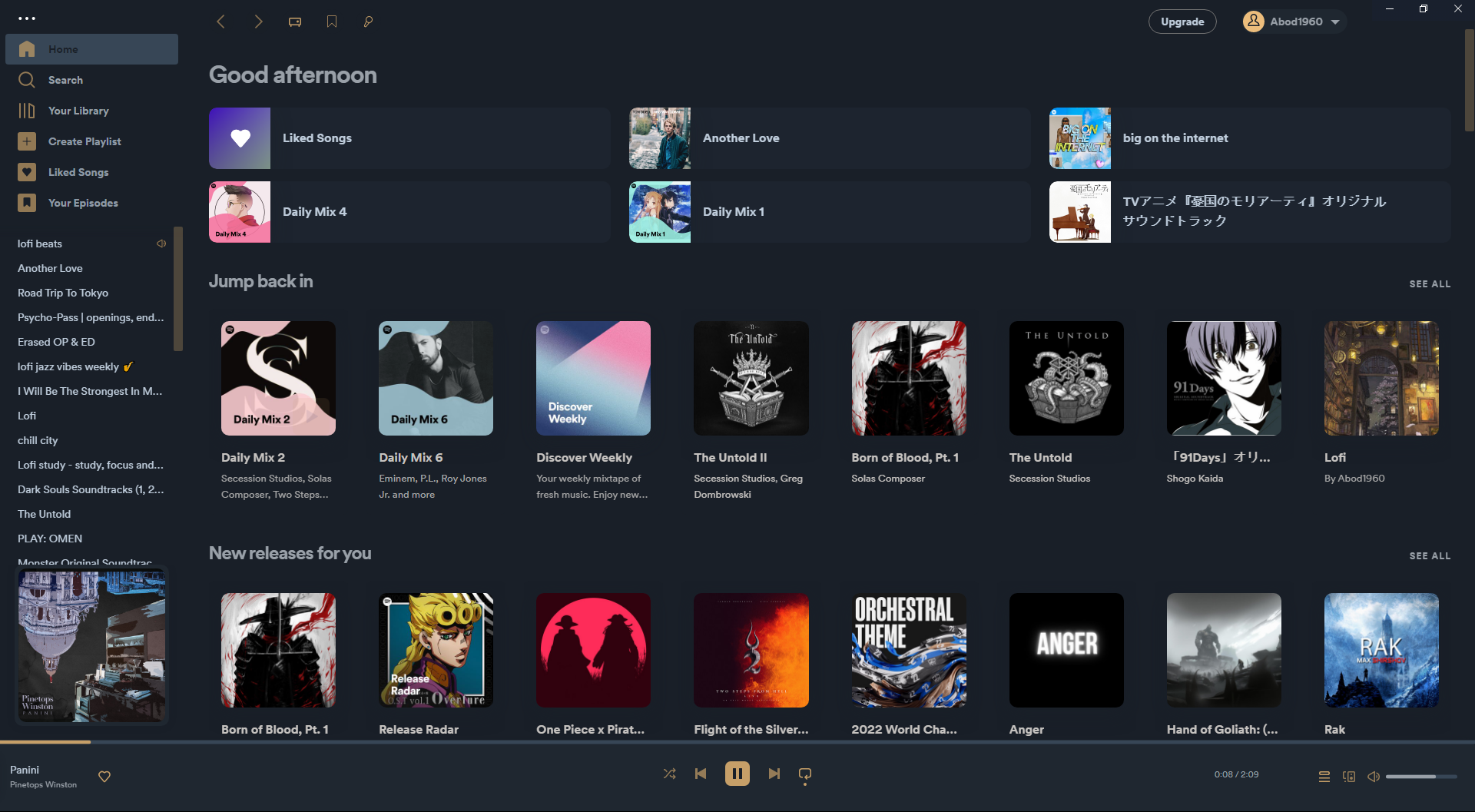
Task: Open playlist Erased OP & ED
Action: (x=56, y=342)
